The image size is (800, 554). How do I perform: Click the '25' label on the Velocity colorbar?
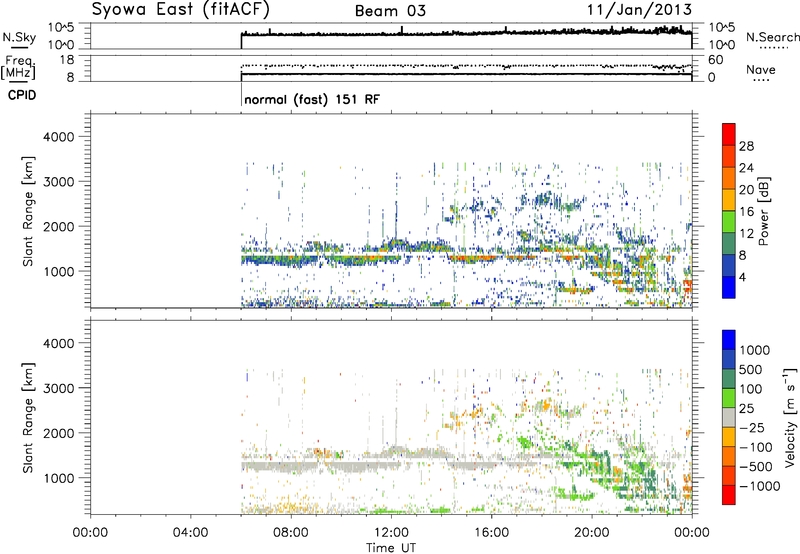[x=746, y=408]
